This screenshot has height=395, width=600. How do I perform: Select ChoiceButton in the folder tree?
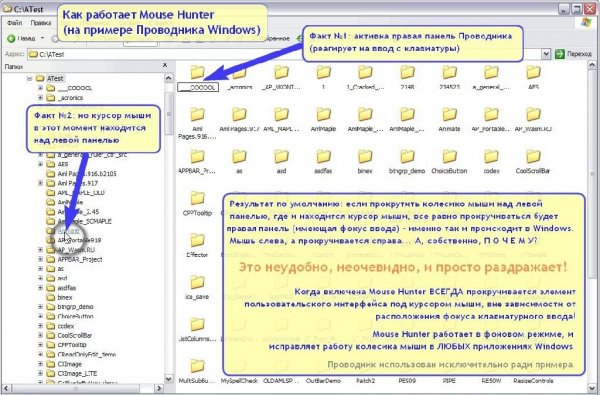point(75,317)
